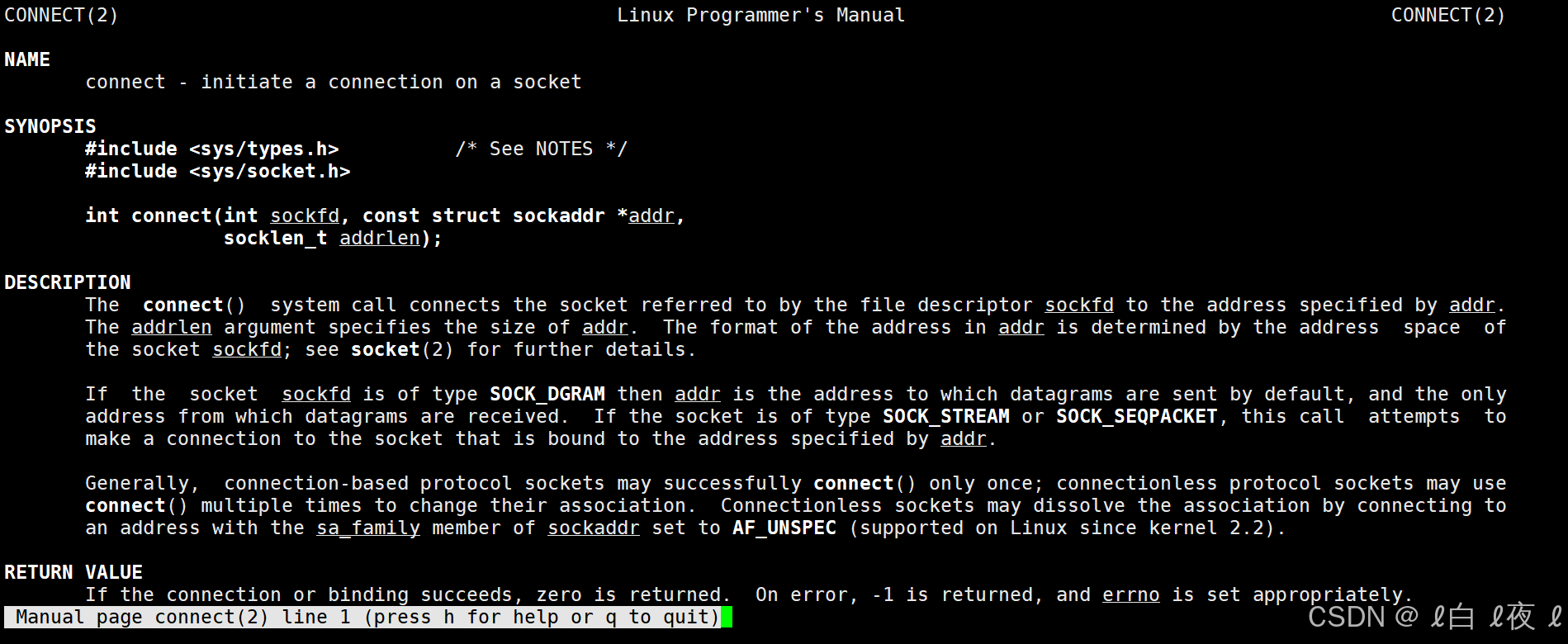Click the See NOTES comment
The image size is (1568, 644).
[x=542, y=149]
